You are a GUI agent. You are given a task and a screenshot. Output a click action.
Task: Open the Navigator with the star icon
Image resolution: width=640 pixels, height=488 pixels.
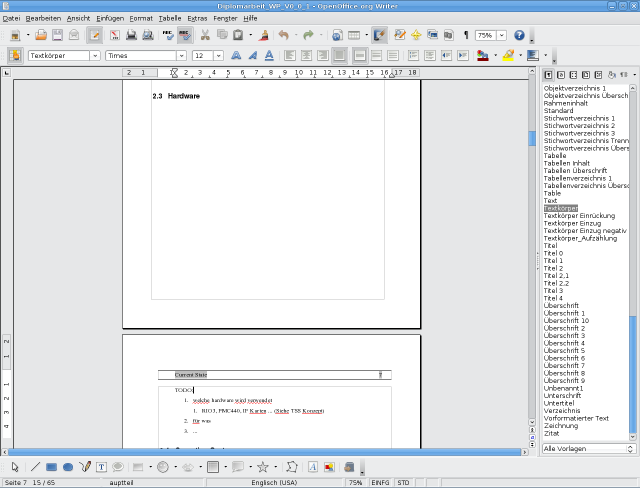[416, 35]
